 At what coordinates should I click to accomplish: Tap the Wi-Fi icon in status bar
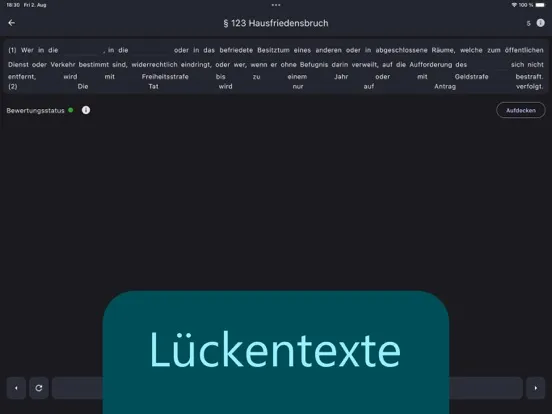click(514, 5)
